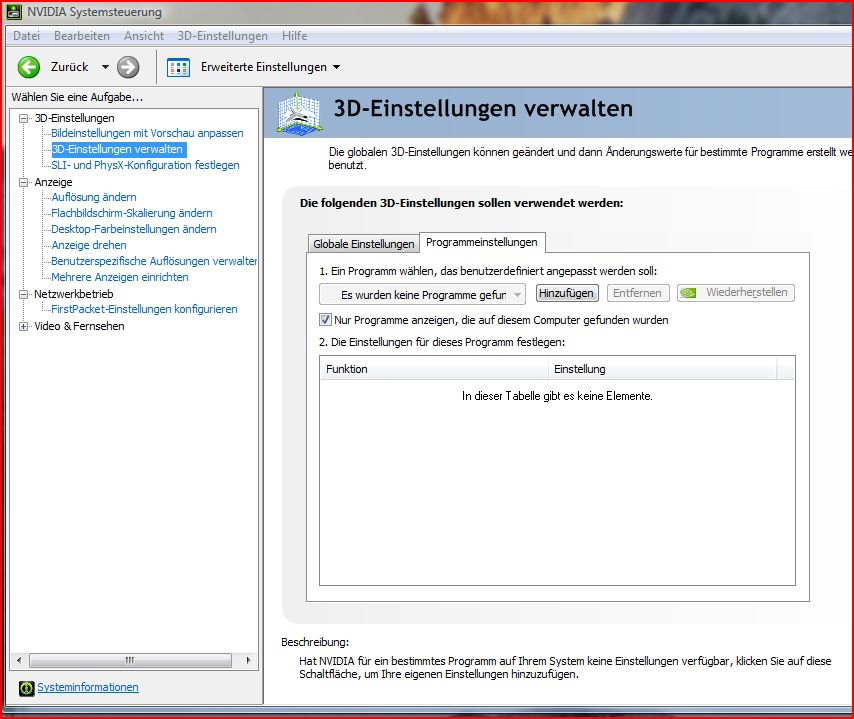Viewport: 854px width, 719px height.
Task: Click the Systeminformationen icon
Action: pyautogui.click(x=26, y=688)
